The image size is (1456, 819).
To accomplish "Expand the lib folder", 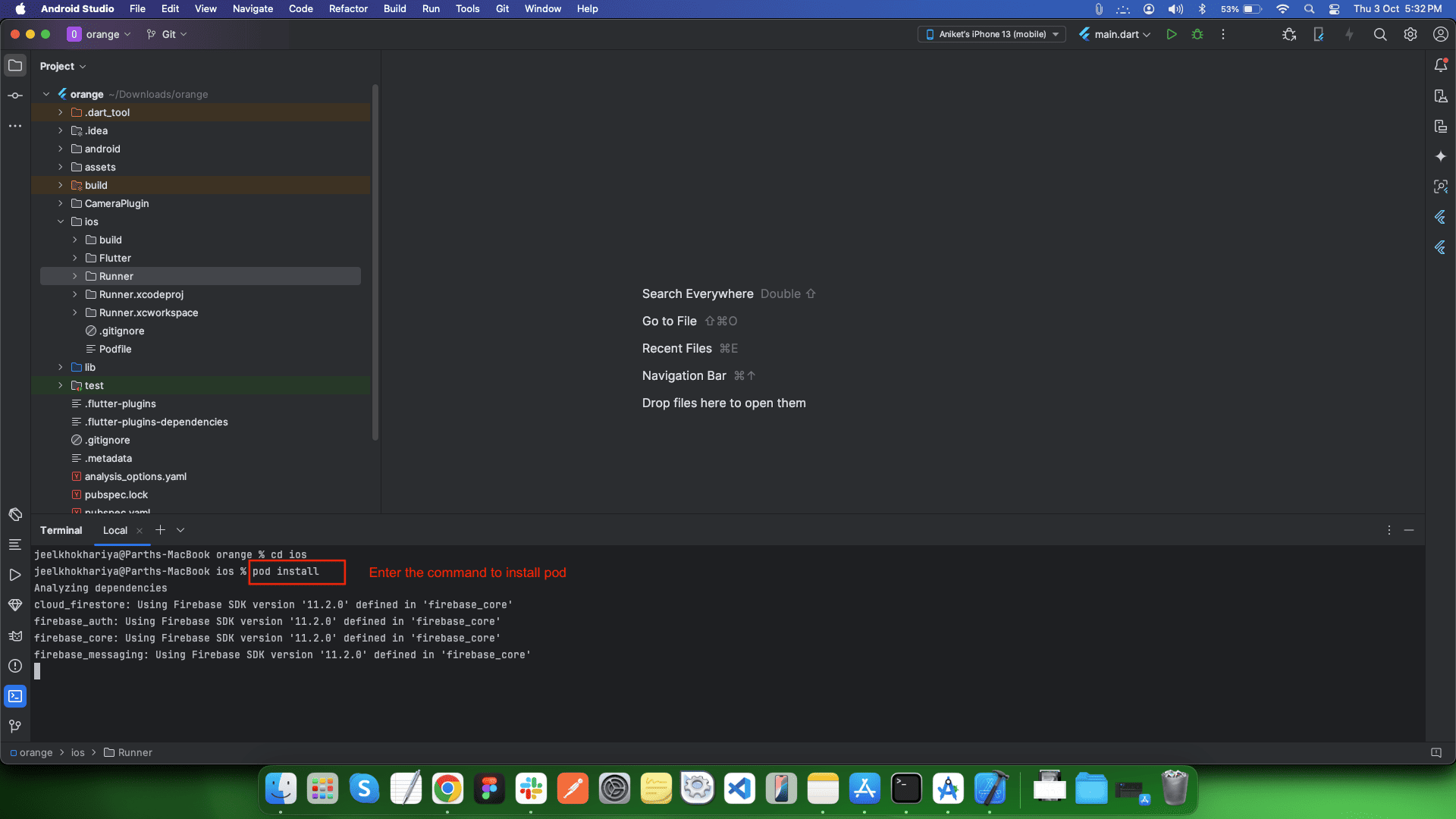I will tap(61, 367).
